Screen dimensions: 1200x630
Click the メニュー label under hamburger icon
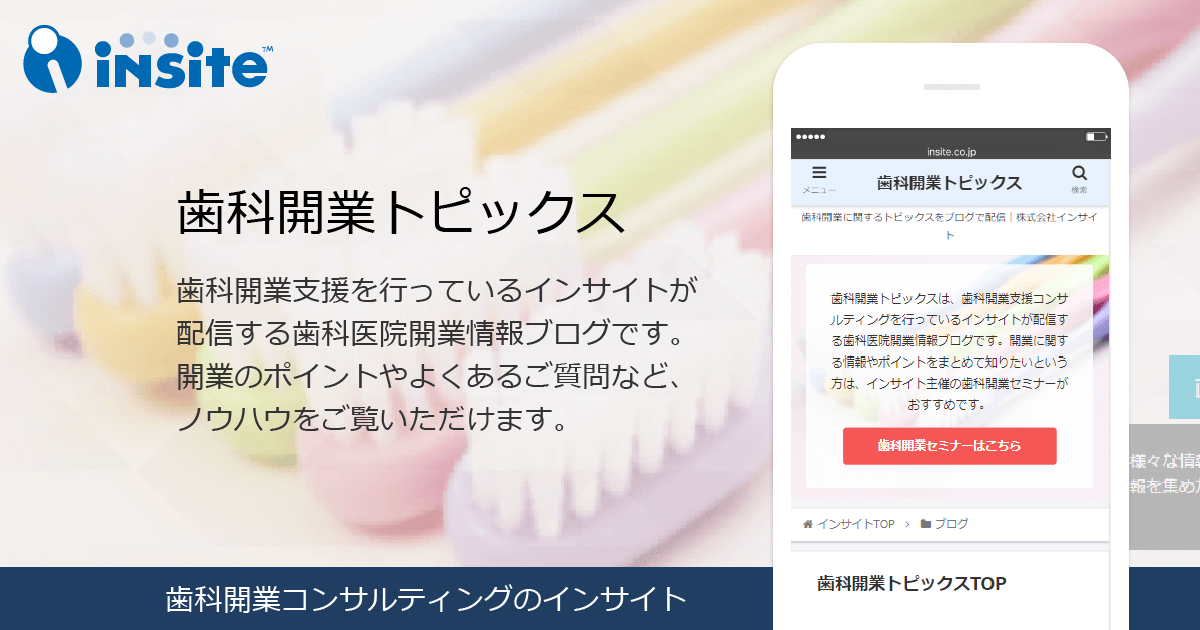pyautogui.click(x=819, y=190)
